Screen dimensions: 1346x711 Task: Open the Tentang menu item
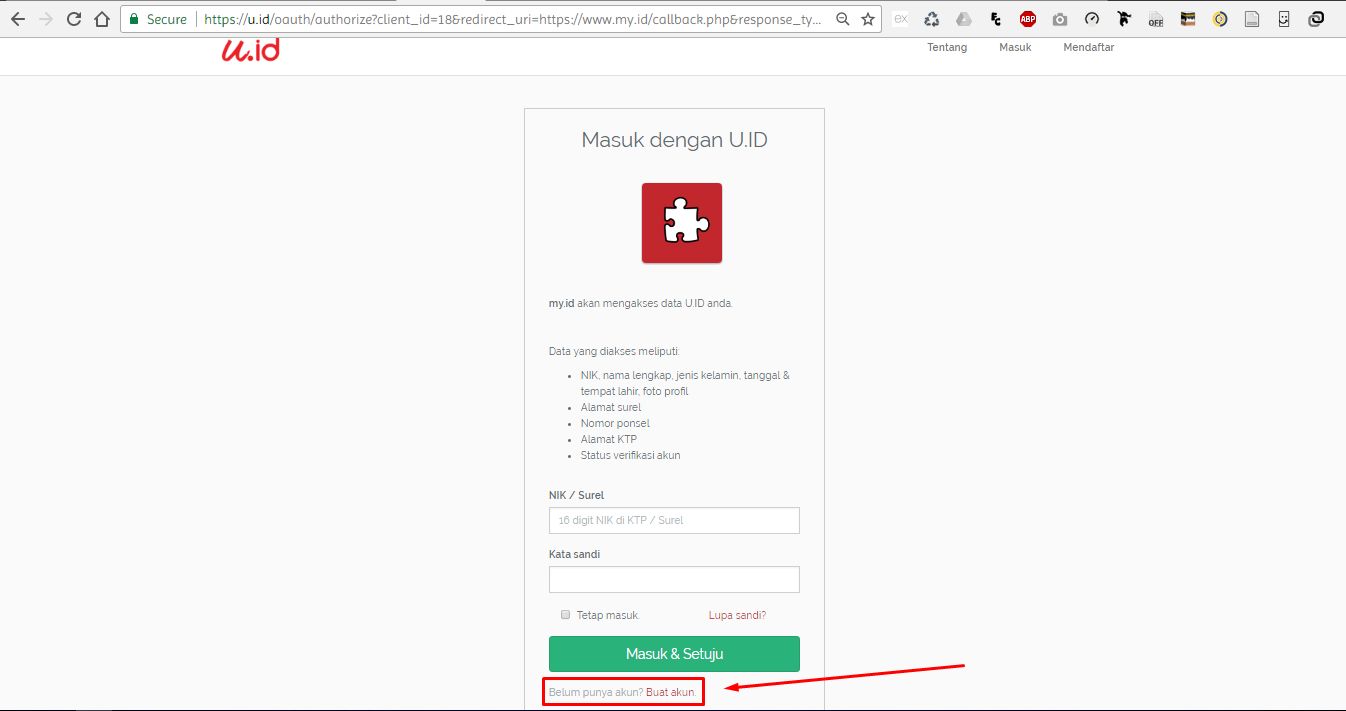coord(947,48)
